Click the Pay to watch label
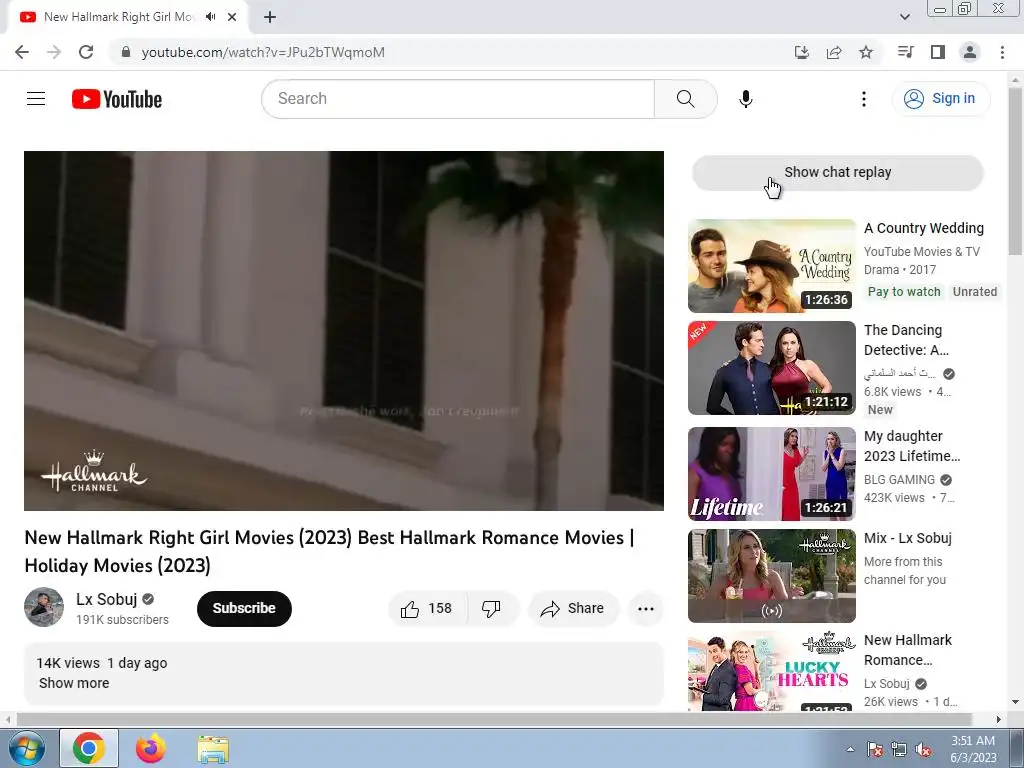The width and height of the screenshot is (1024, 768). tap(904, 292)
